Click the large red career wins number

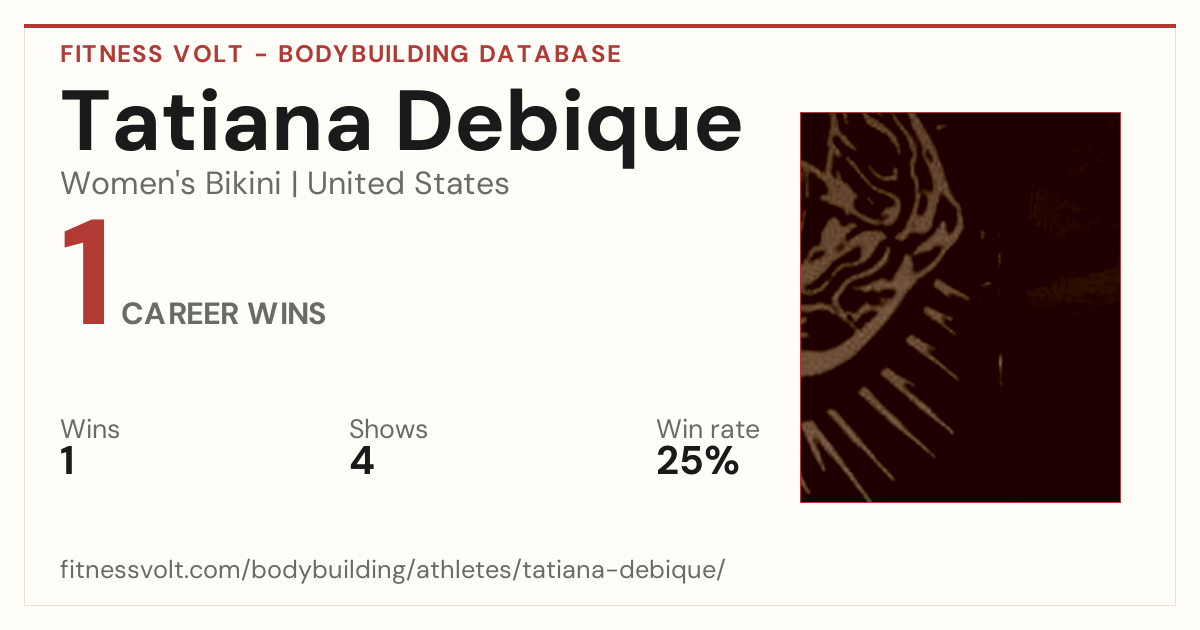(x=85, y=274)
